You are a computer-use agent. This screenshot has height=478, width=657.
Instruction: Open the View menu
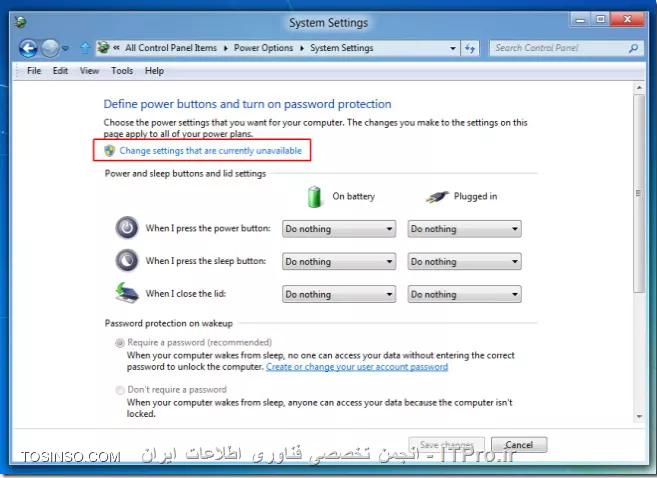point(90,71)
